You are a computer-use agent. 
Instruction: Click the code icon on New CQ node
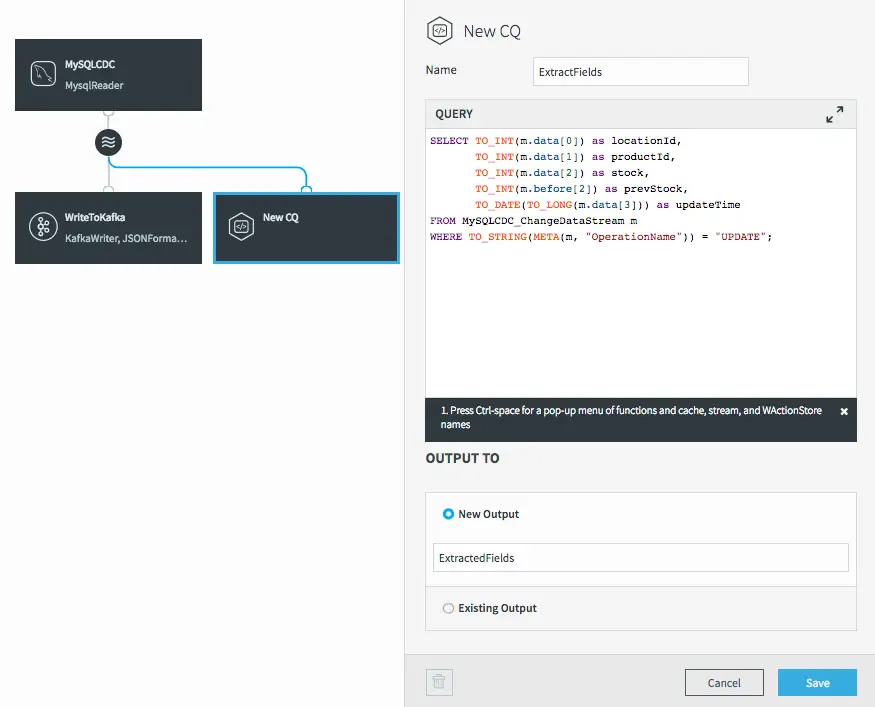[241, 227]
